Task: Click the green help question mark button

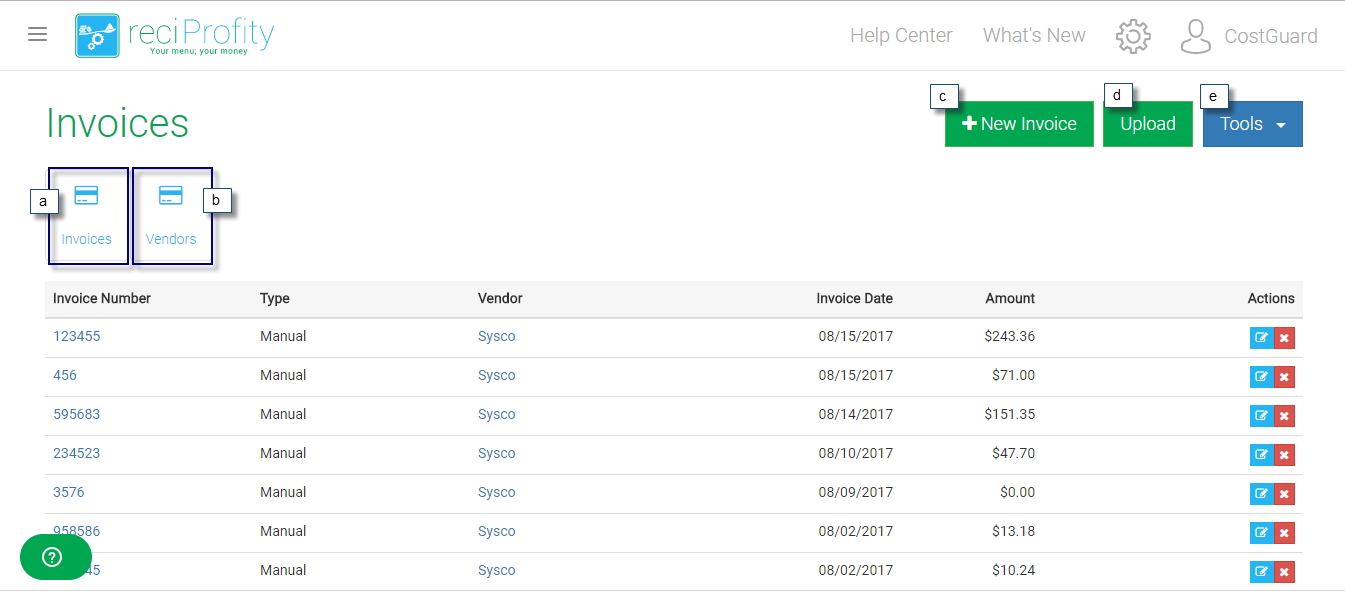Action: click(55, 557)
